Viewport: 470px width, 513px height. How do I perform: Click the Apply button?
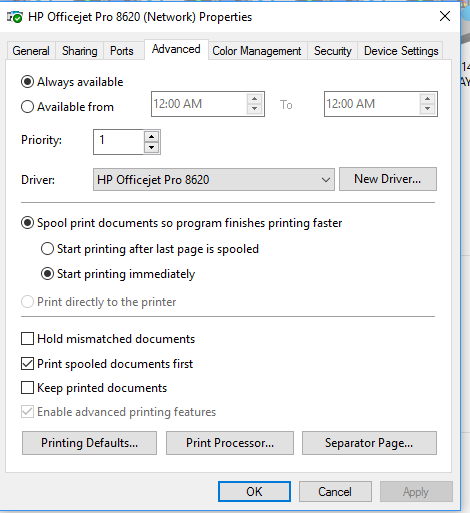click(416, 492)
